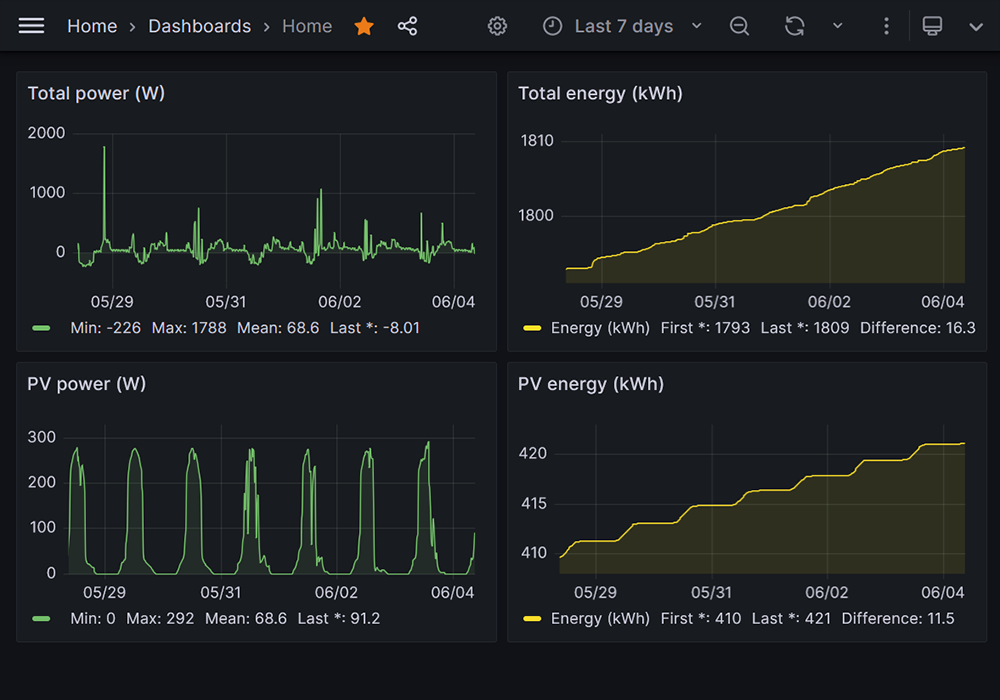This screenshot has width=1000, height=700.
Task: Click the yellow PV energy legend color swatch
Action: 532,618
